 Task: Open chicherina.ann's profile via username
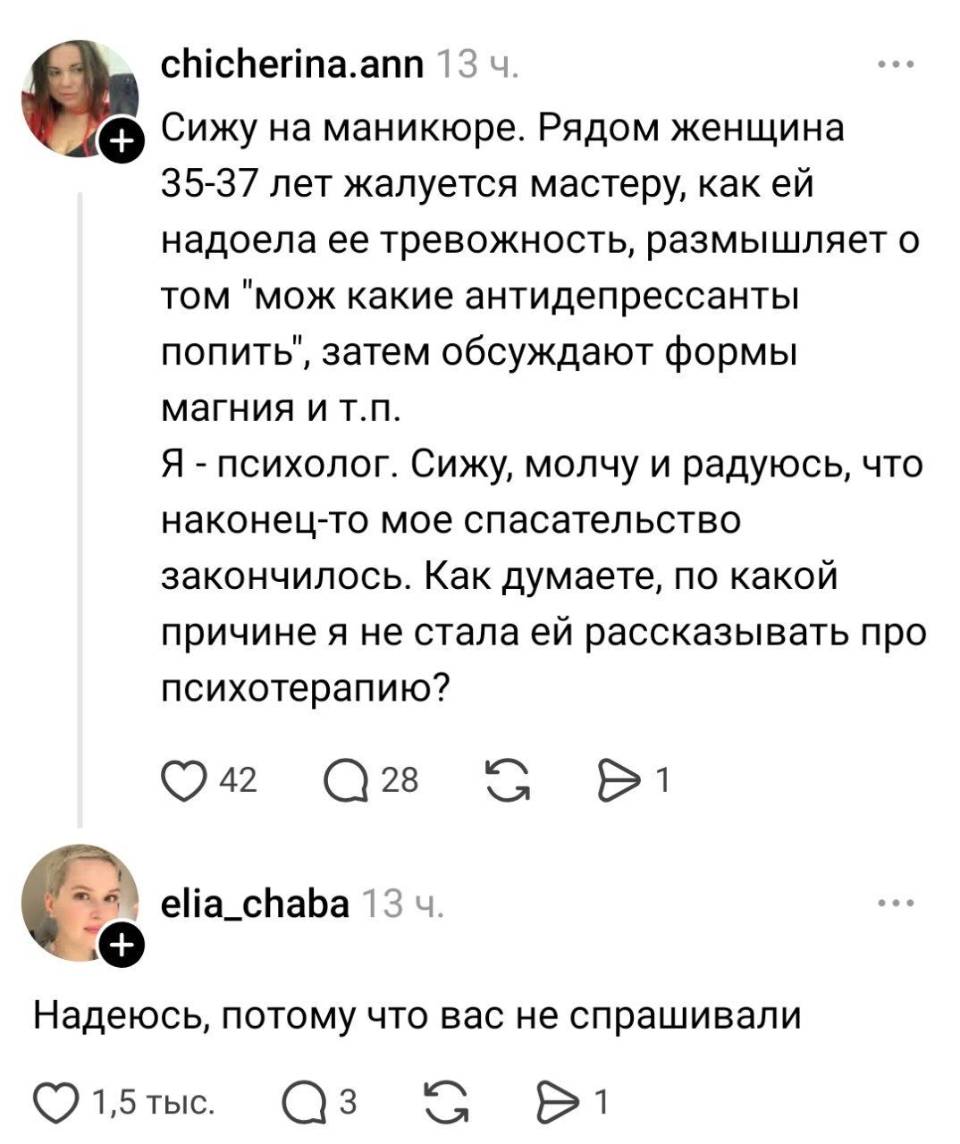point(295,62)
